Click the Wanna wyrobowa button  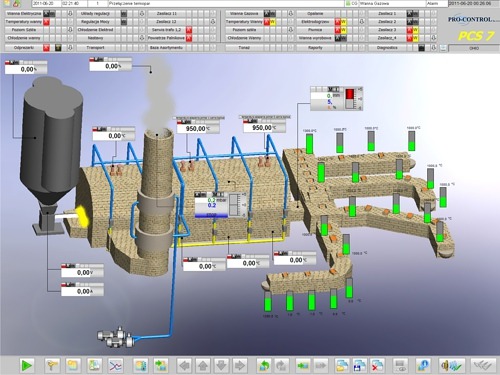(x=315, y=38)
